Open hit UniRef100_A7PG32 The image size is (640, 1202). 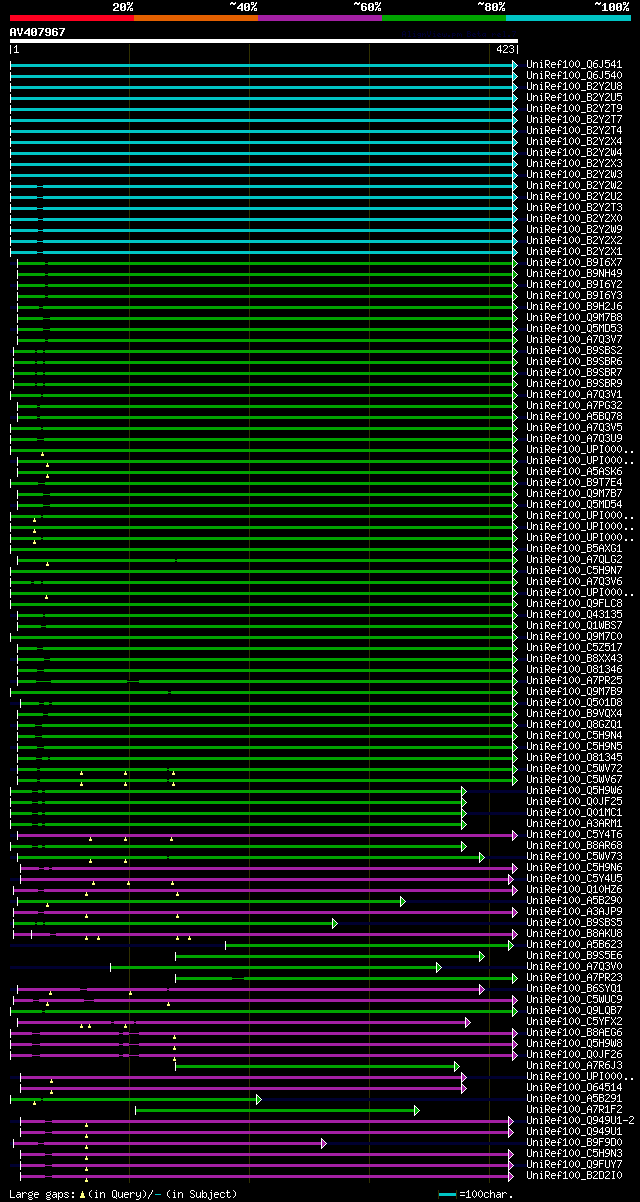575,405
